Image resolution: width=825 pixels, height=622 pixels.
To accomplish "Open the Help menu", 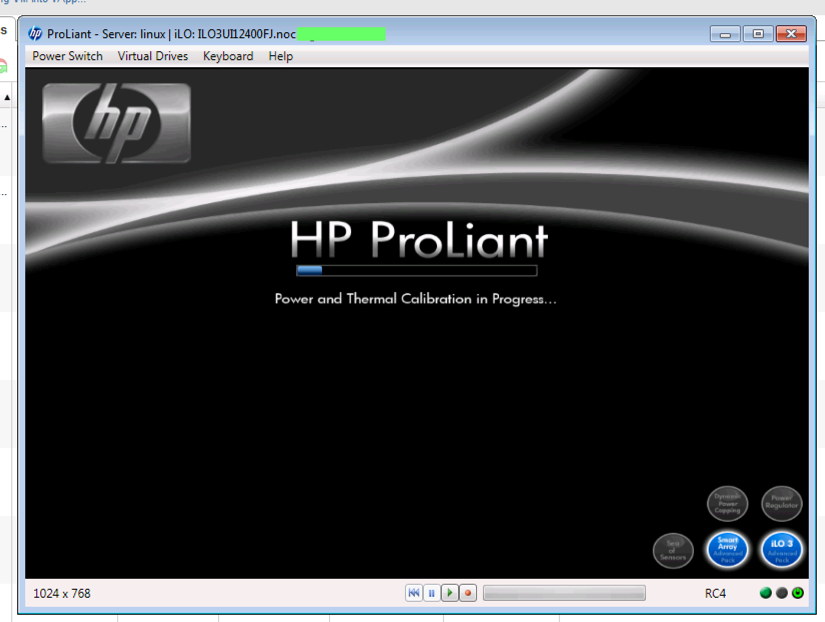I will 280,56.
